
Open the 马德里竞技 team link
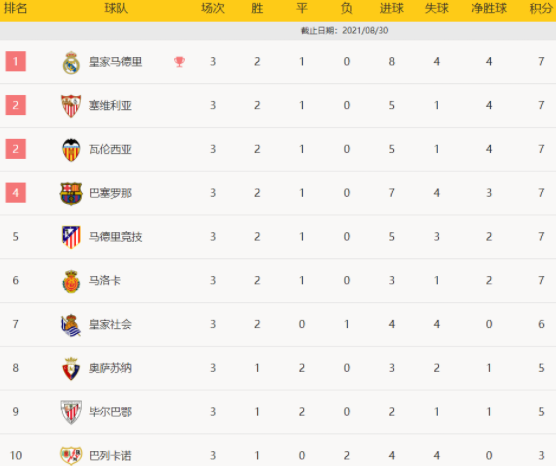tap(115, 237)
